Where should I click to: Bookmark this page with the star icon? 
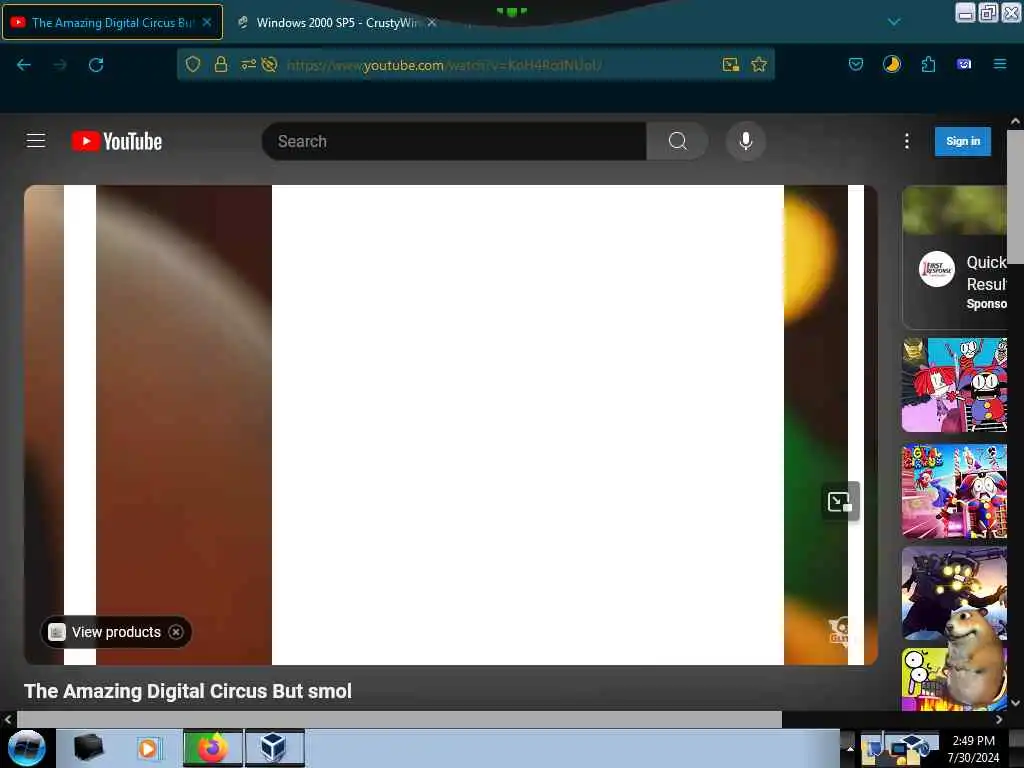point(759,64)
